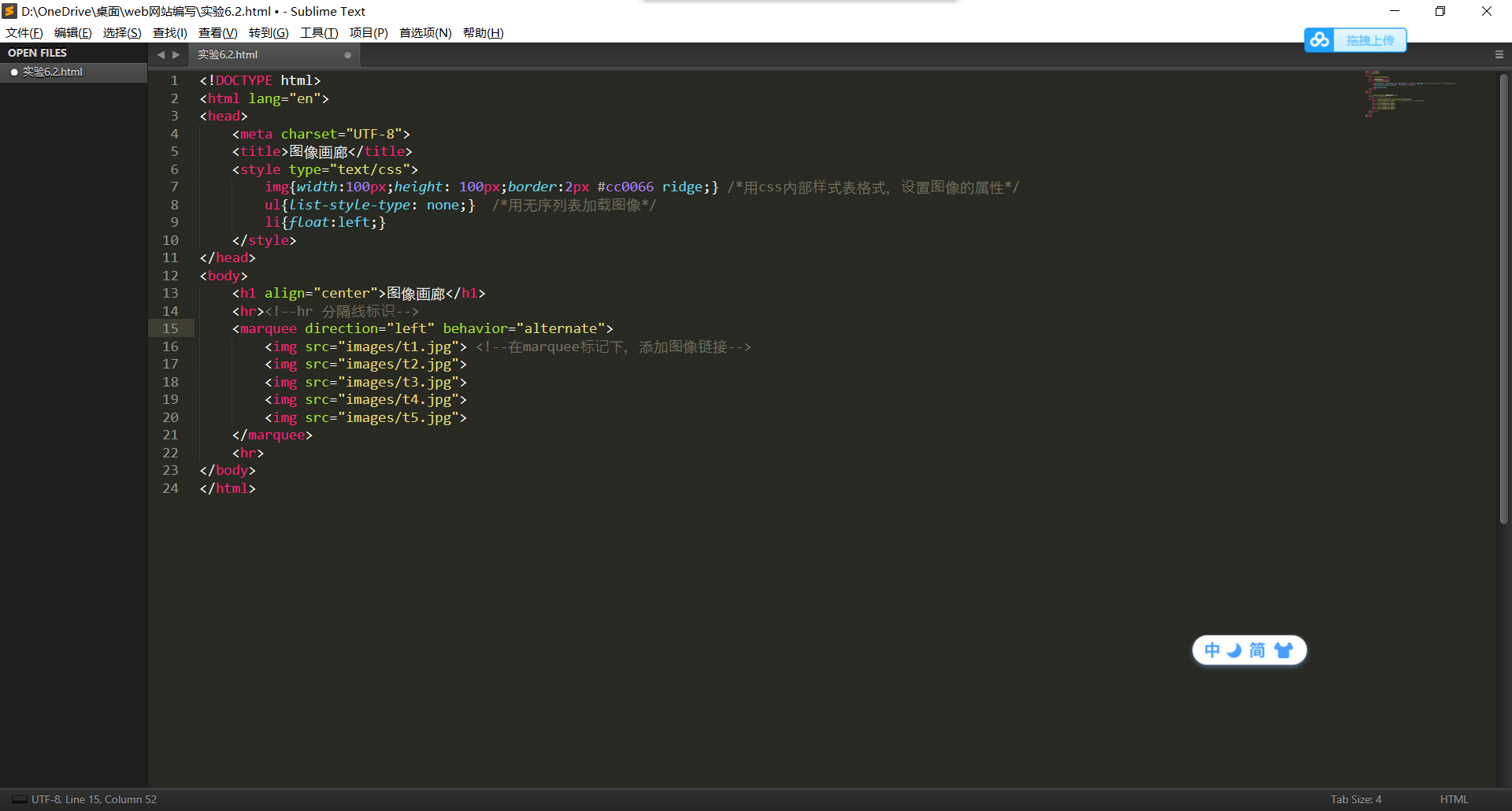Open the 项目(P) menu
The image size is (1512, 811).
point(369,32)
